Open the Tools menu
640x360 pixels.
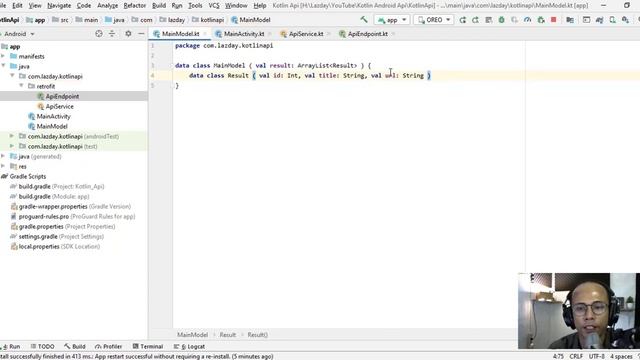click(x=195, y=6)
